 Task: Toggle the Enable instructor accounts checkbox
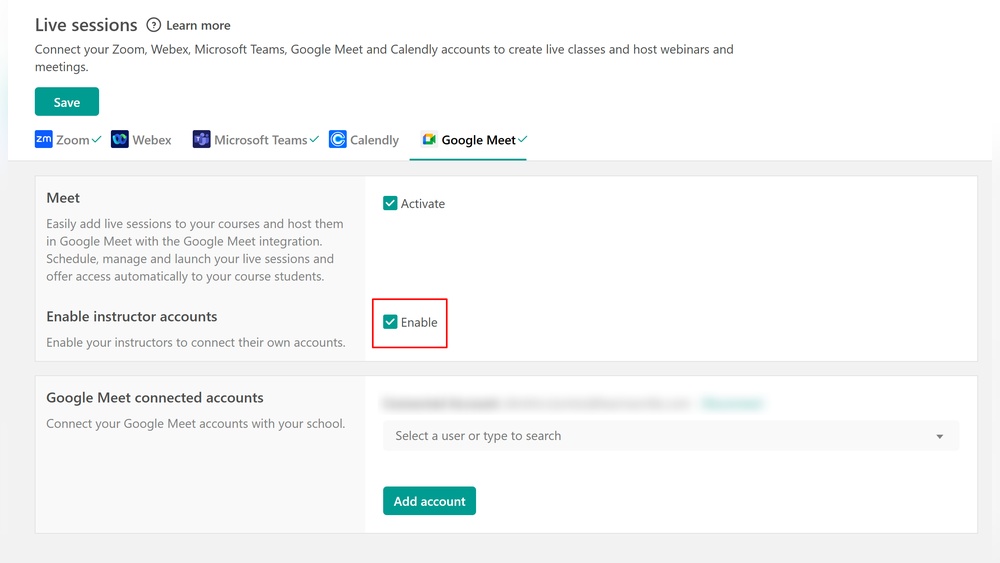(x=390, y=322)
